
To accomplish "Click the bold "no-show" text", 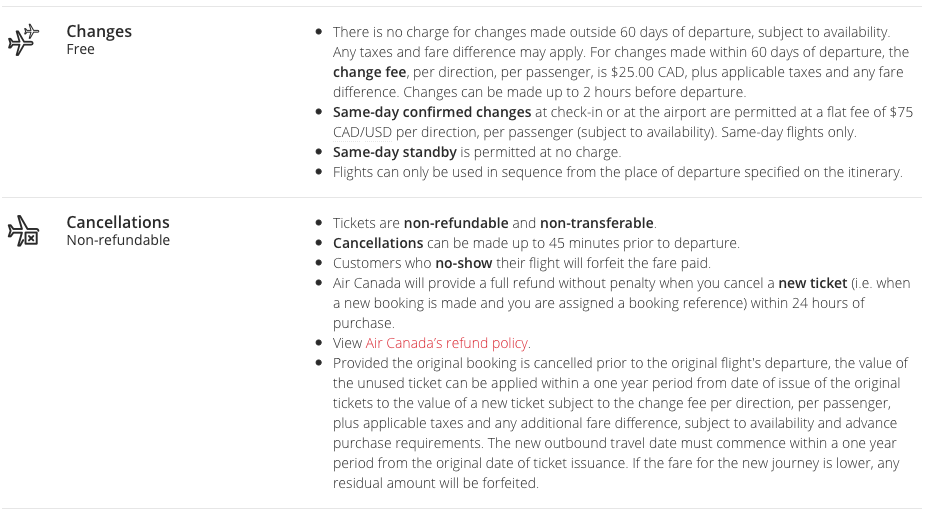I will coord(460,263).
